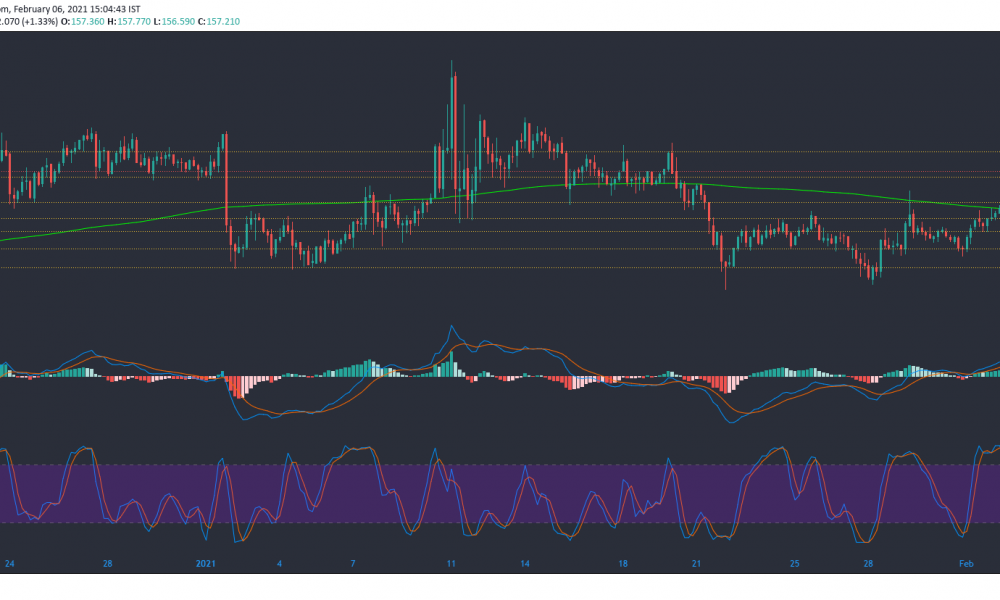Select the 28 date label between 24 and 2021
Viewport: 1000px width, 600px height.
pos(108,564)
